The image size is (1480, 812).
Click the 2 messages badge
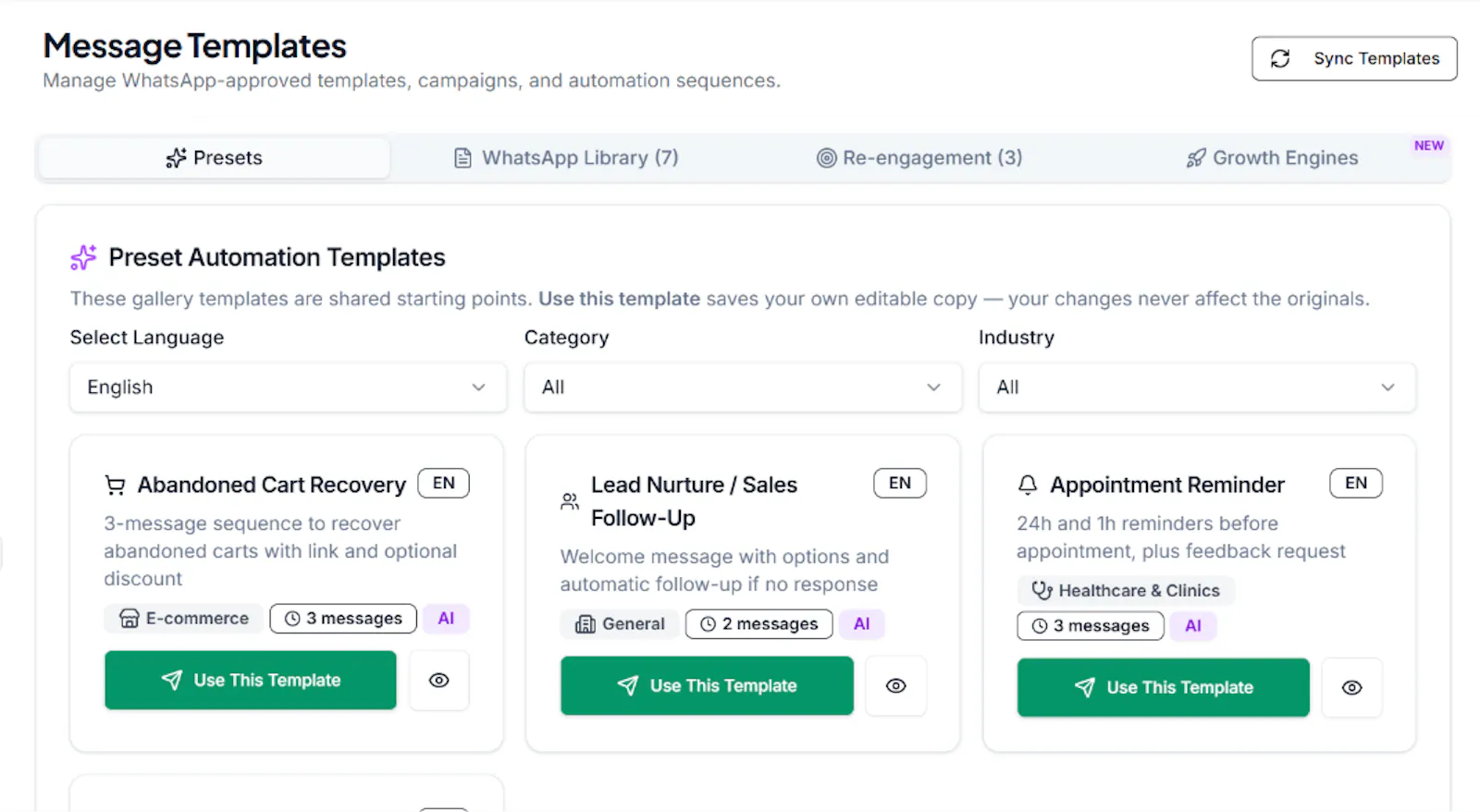[759, 624]
